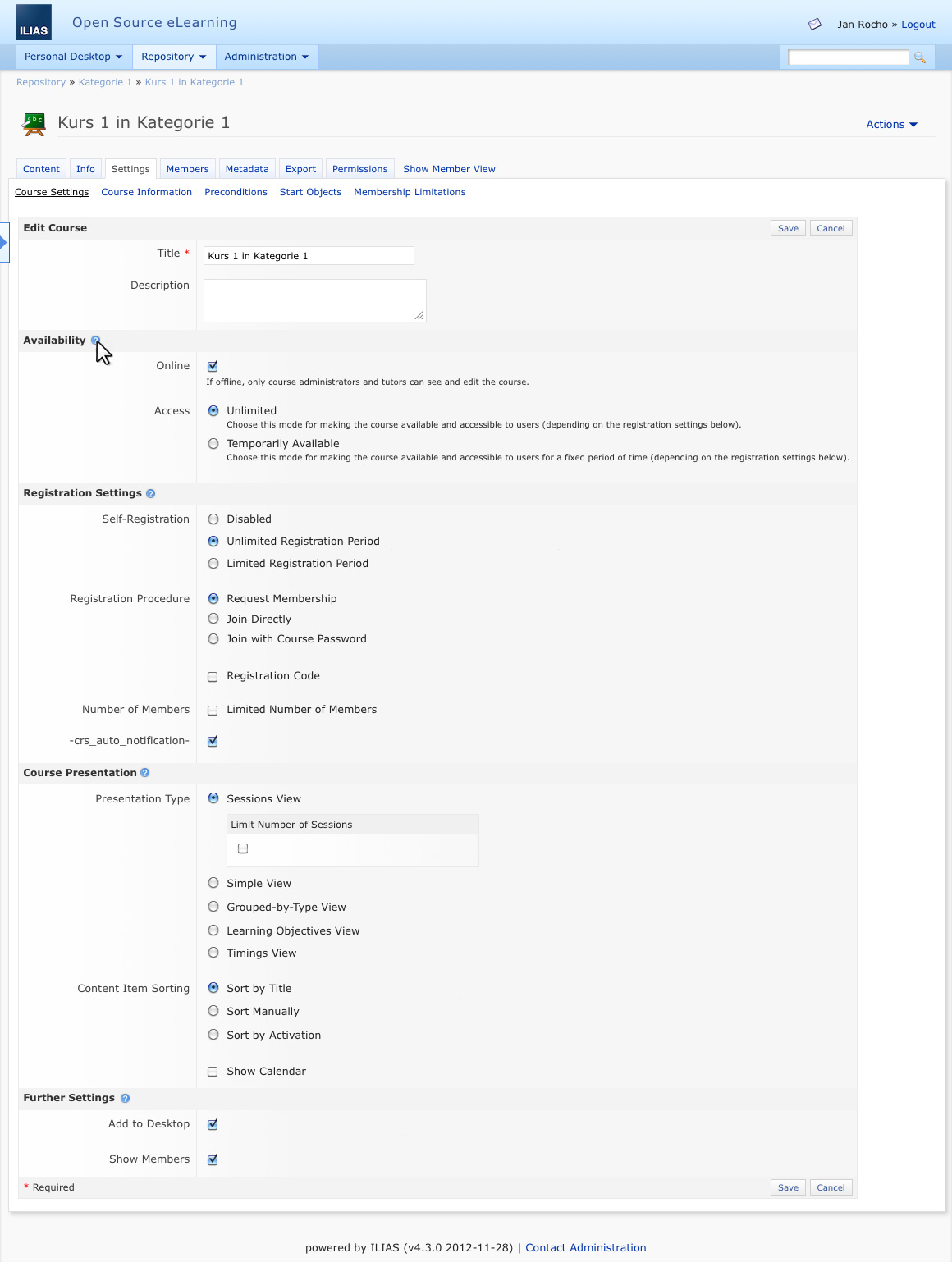Switch to the Members tab
The width and height of the screenshot is (952, 1262).
coord(187,169)
